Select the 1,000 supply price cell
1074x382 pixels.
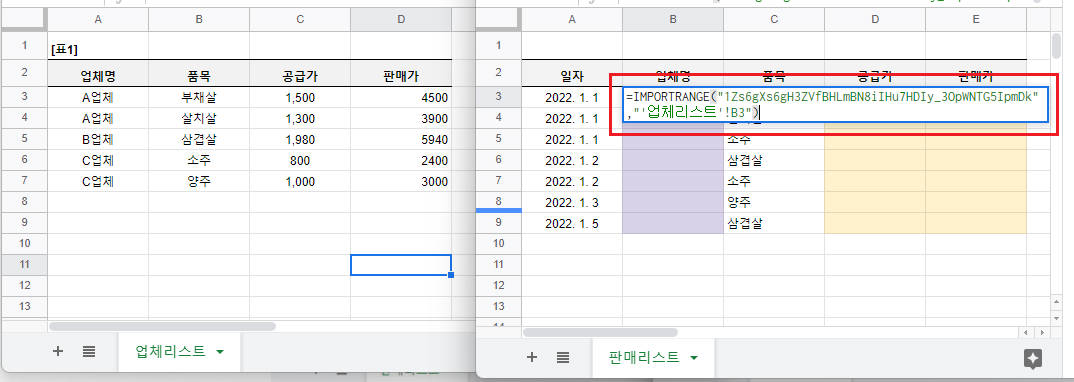point(300,181)
